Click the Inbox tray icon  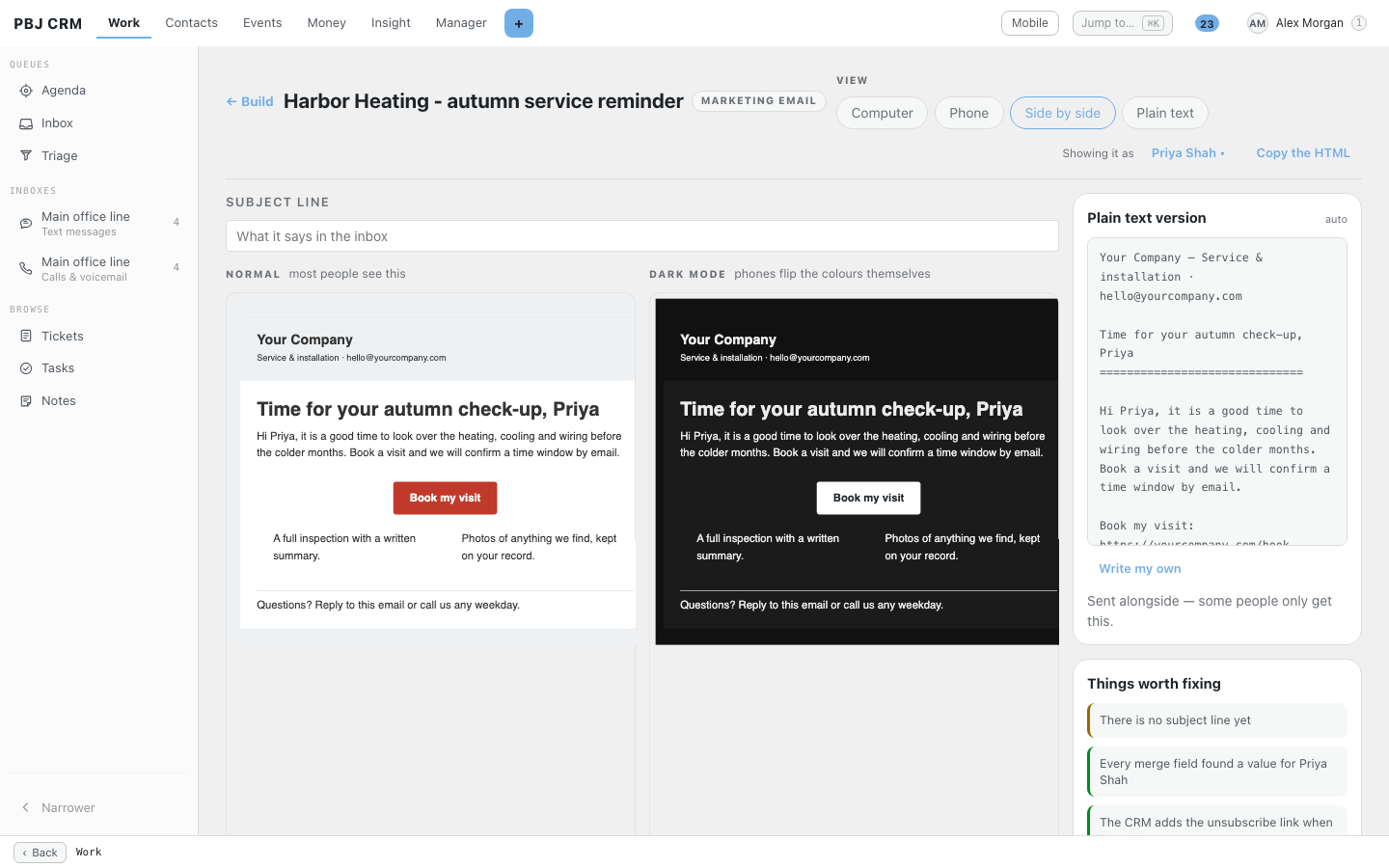coord(26,123)
